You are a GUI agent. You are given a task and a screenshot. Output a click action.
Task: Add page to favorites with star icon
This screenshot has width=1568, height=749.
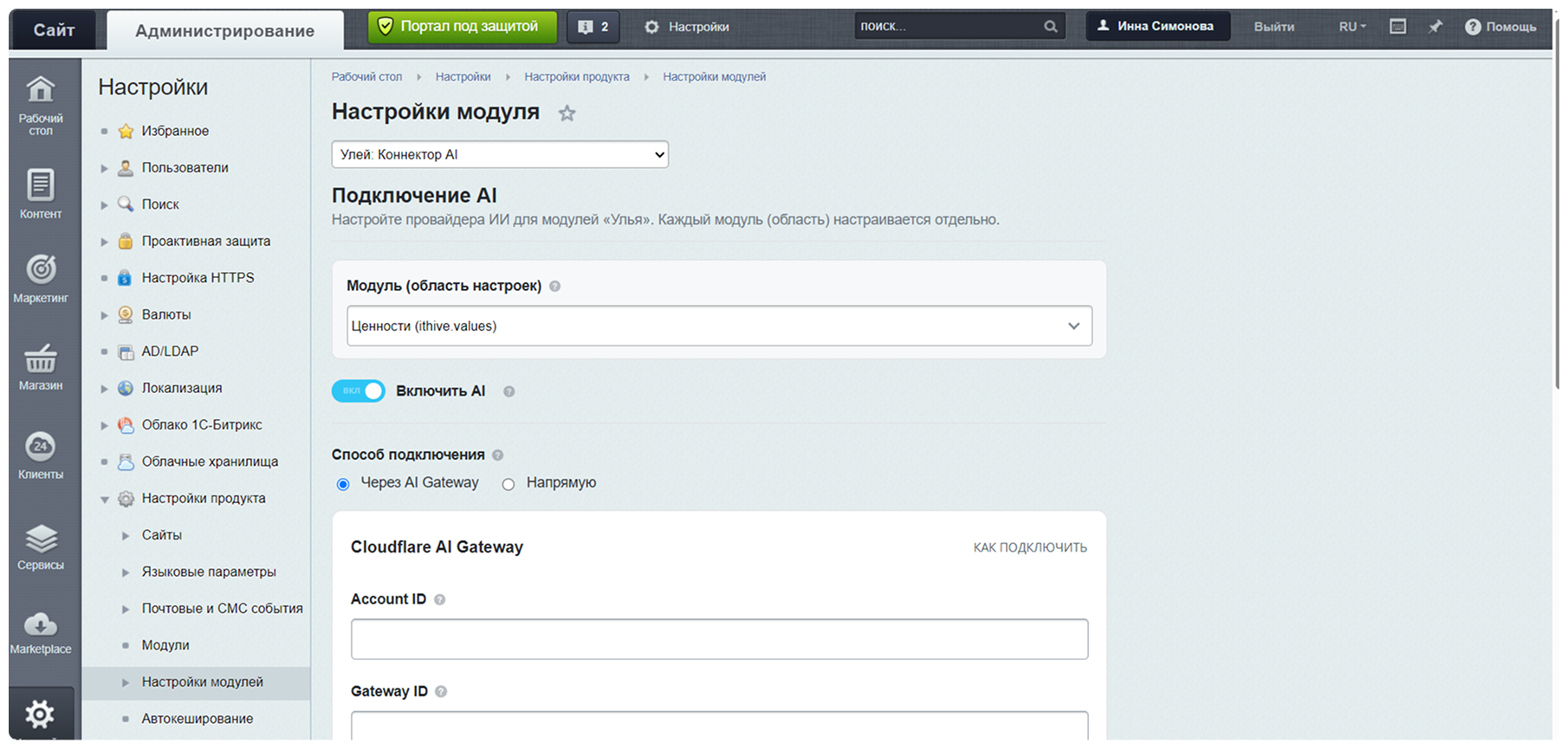click(567, 113)
